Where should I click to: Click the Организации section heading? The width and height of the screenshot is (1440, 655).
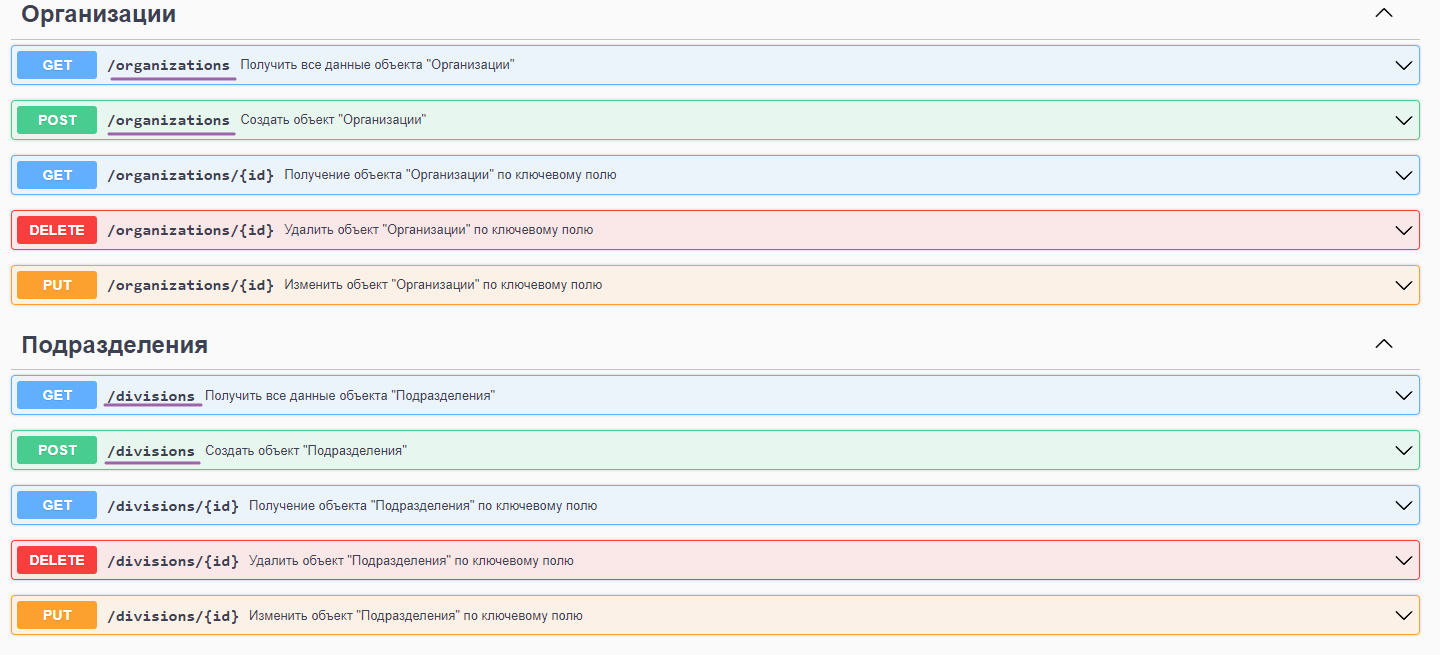[x=99, y=14]
